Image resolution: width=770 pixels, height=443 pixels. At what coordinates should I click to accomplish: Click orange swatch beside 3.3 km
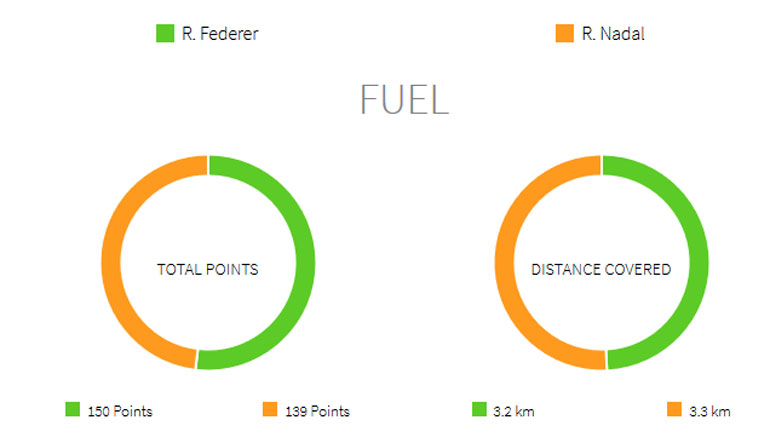click(672, 410)
